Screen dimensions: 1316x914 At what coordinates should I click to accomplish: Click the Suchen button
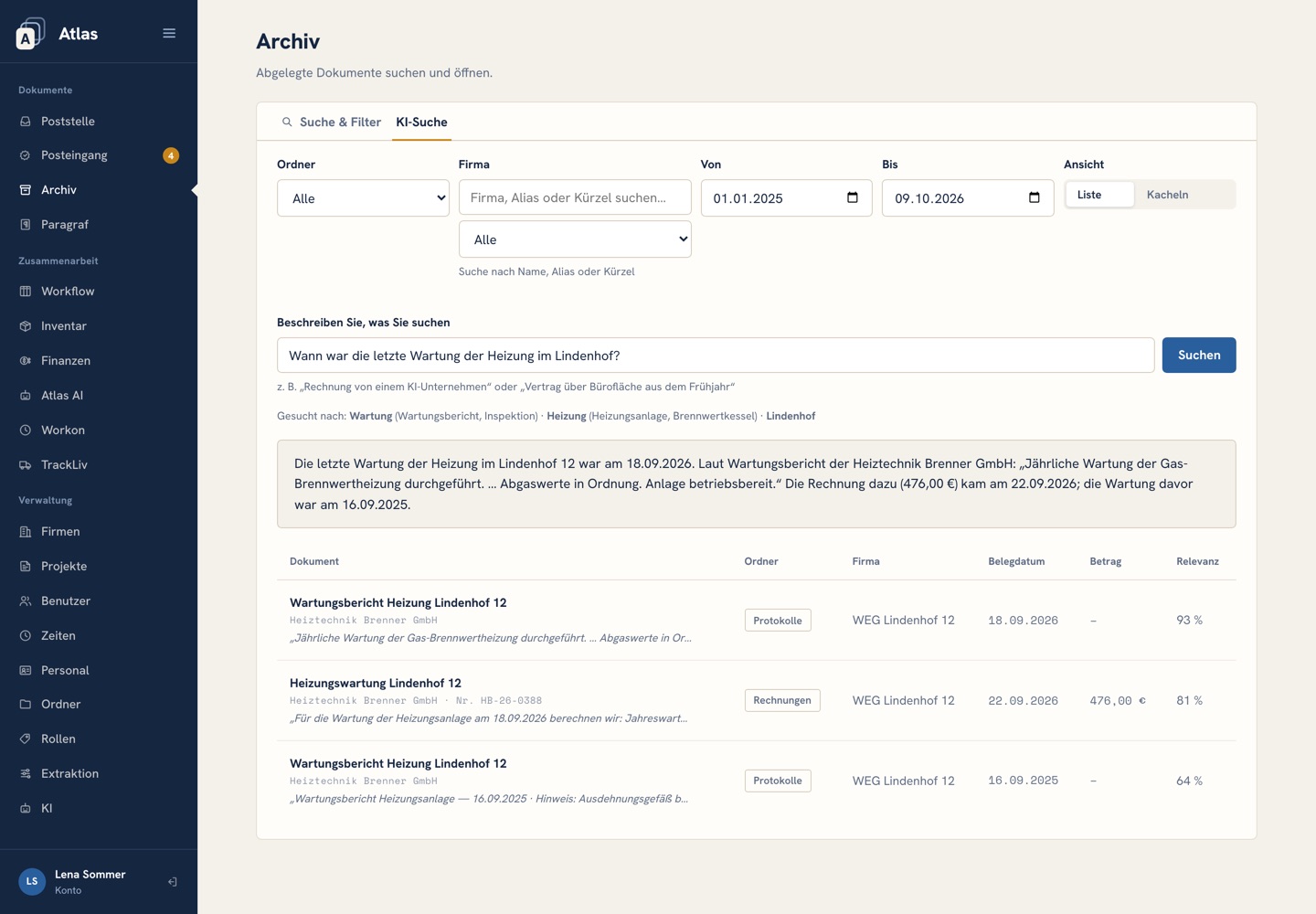click(1199, 356)
